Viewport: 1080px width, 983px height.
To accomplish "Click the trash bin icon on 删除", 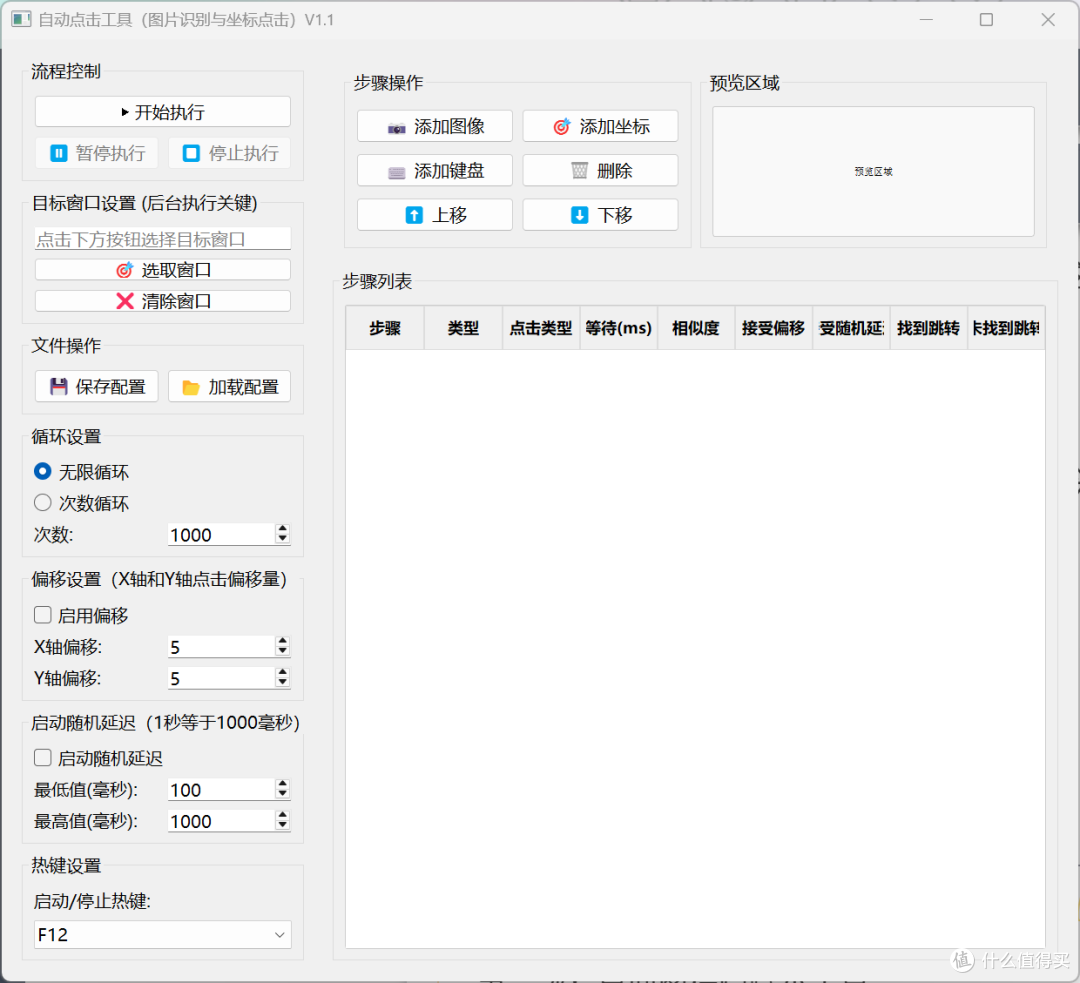I will [580, 170].
